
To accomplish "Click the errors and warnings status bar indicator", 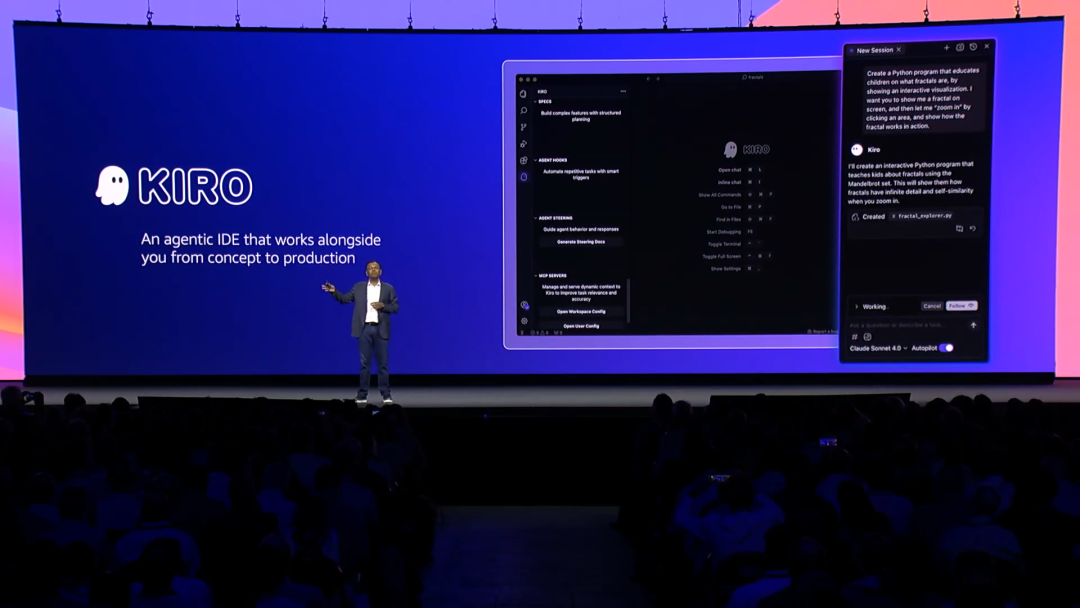I will point(540,333).
